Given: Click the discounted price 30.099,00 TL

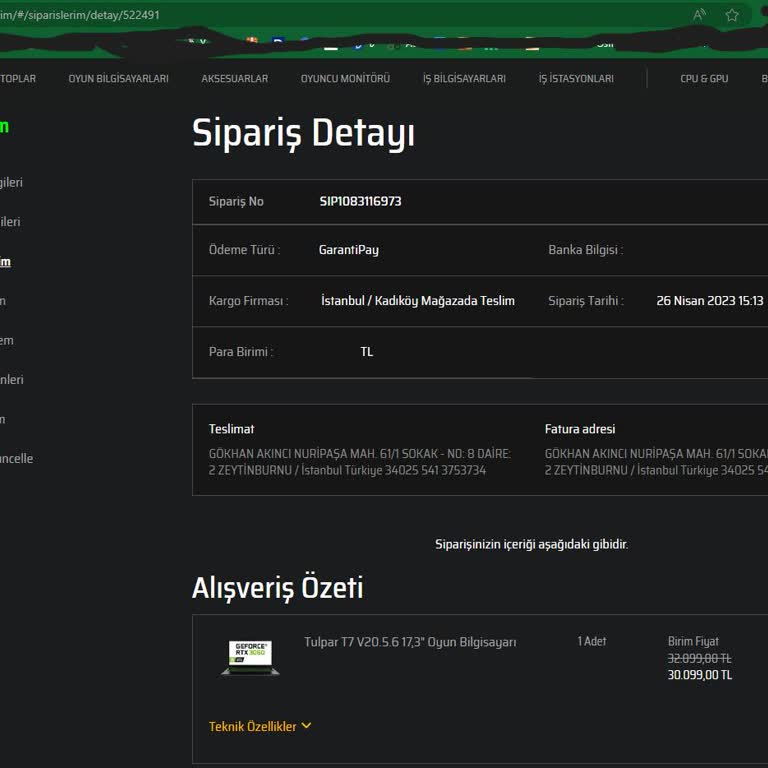Looking at the screenshot, I should [700, 675].
